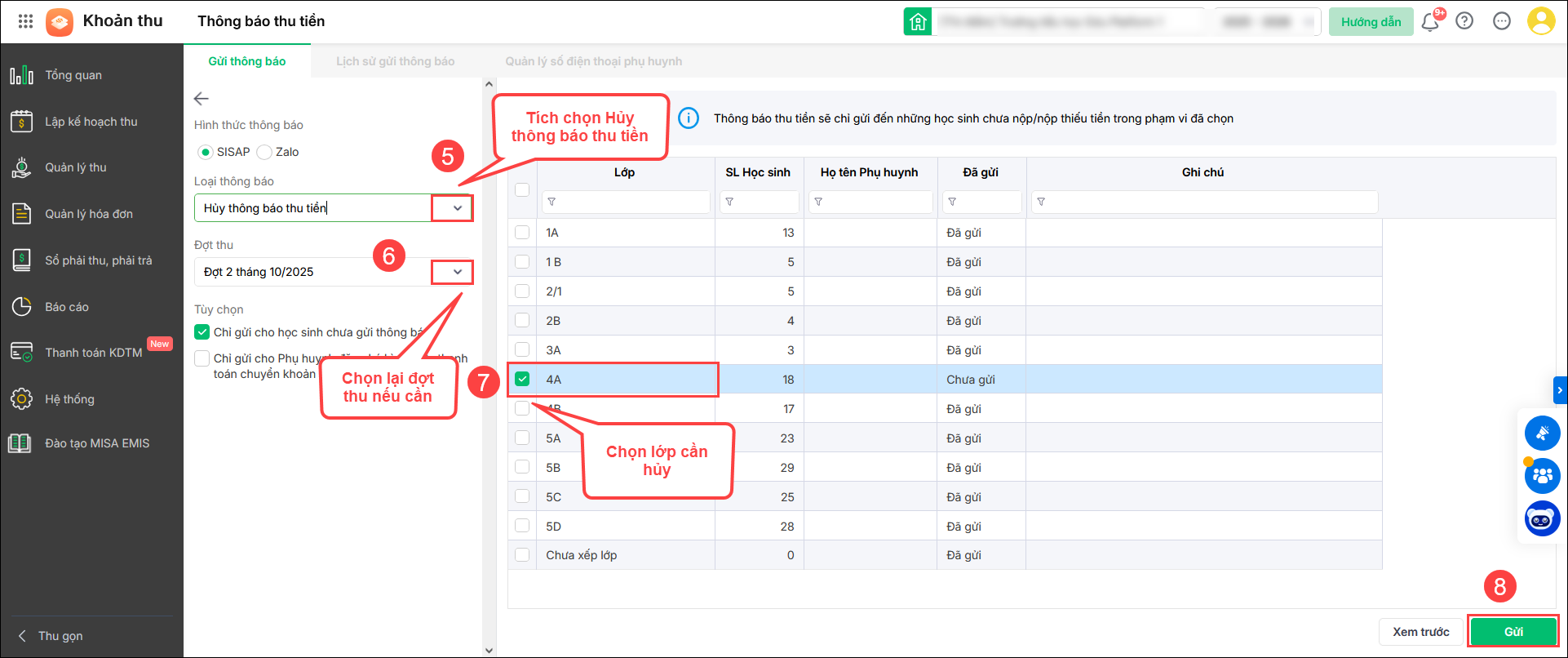Open the blurred school year dropdown
The image size is (1568, 658).
click(x=1267, y=22)
